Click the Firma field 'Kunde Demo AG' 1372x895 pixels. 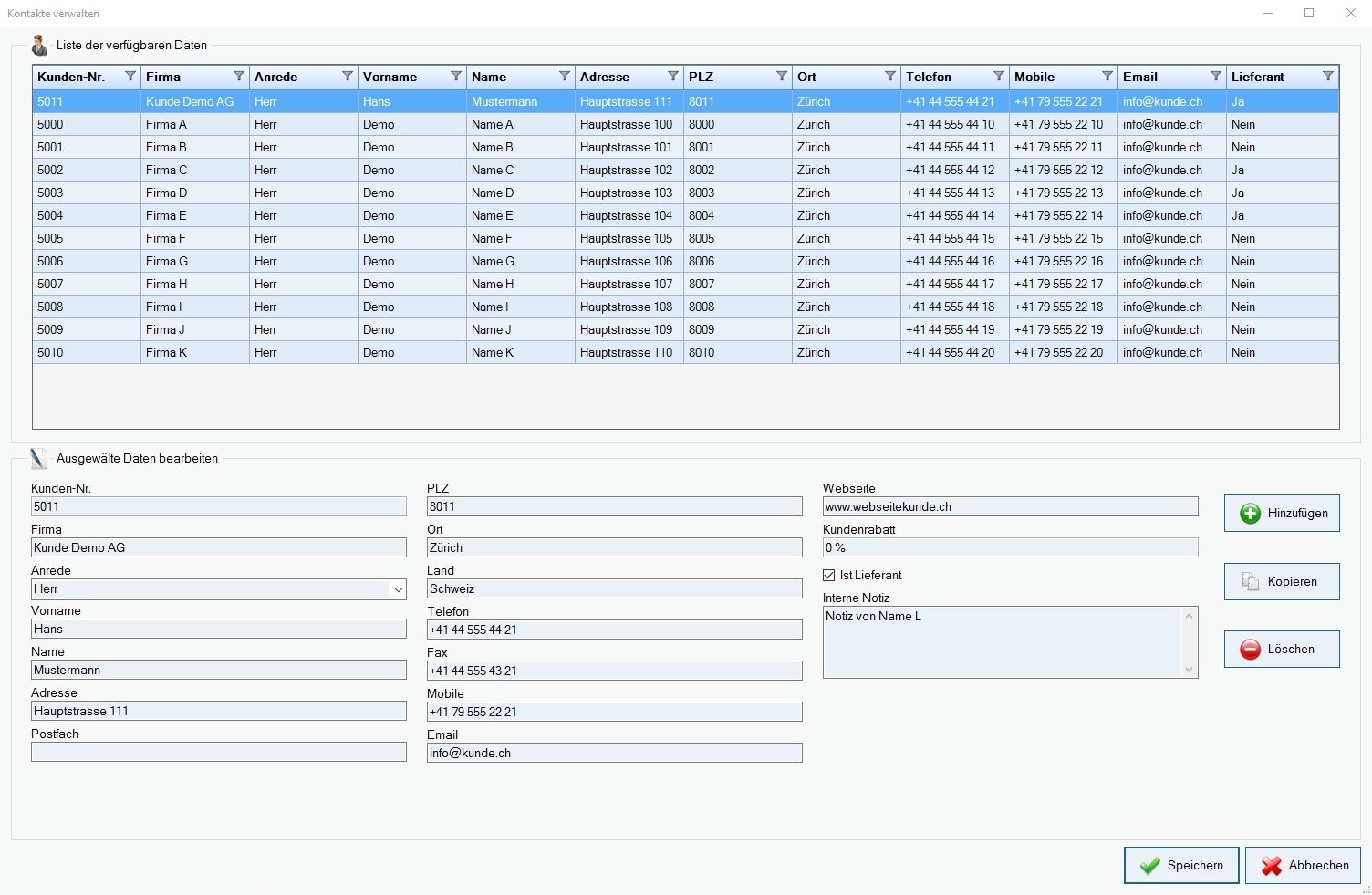pos(219,547)
